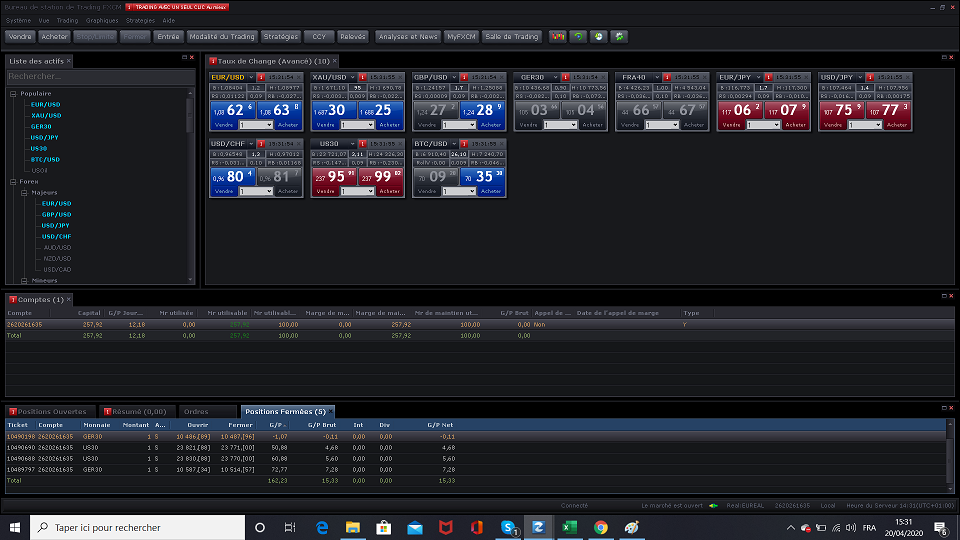Click the red one-click icon on US30 tile
The height and width of the screenshot is (540, 960).
(362, 143)
